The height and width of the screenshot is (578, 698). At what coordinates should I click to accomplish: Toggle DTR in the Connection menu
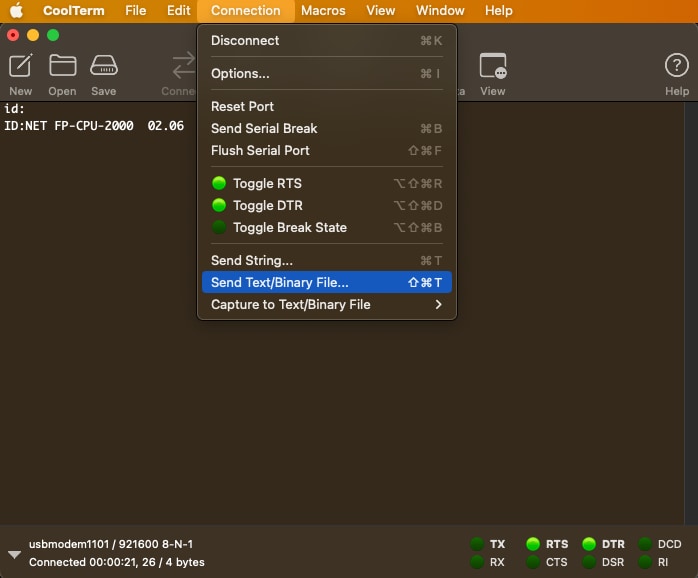click(x=267, y=205)
